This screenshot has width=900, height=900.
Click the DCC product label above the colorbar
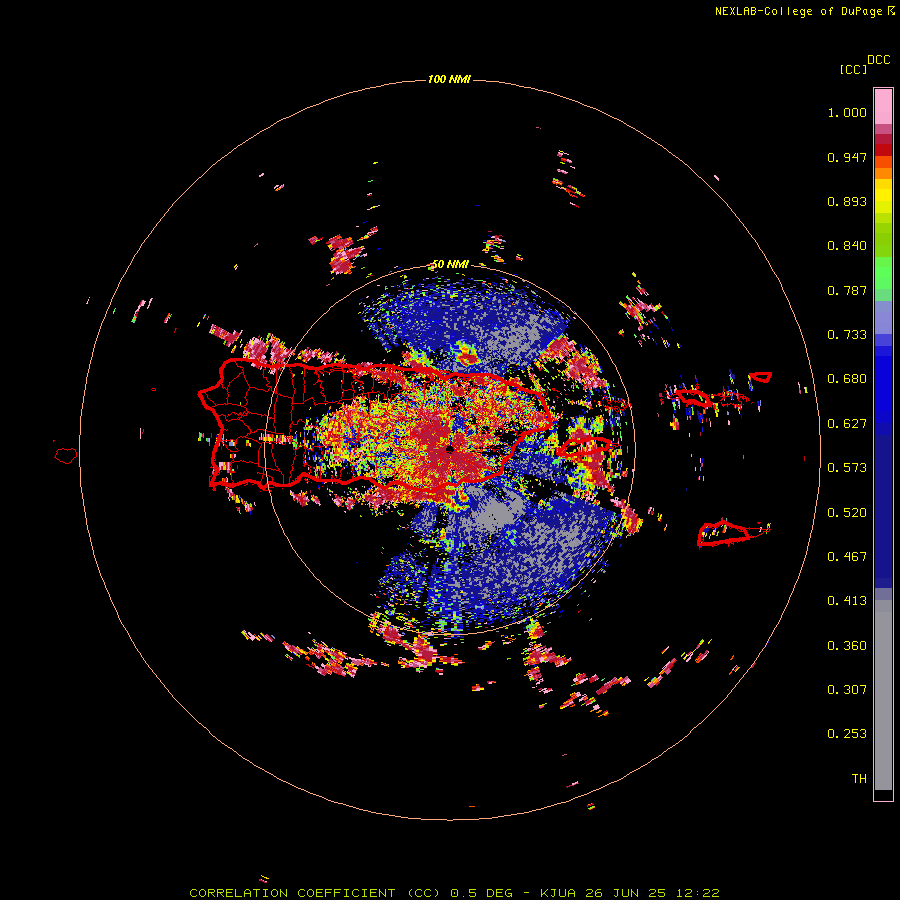click(878, 60)
